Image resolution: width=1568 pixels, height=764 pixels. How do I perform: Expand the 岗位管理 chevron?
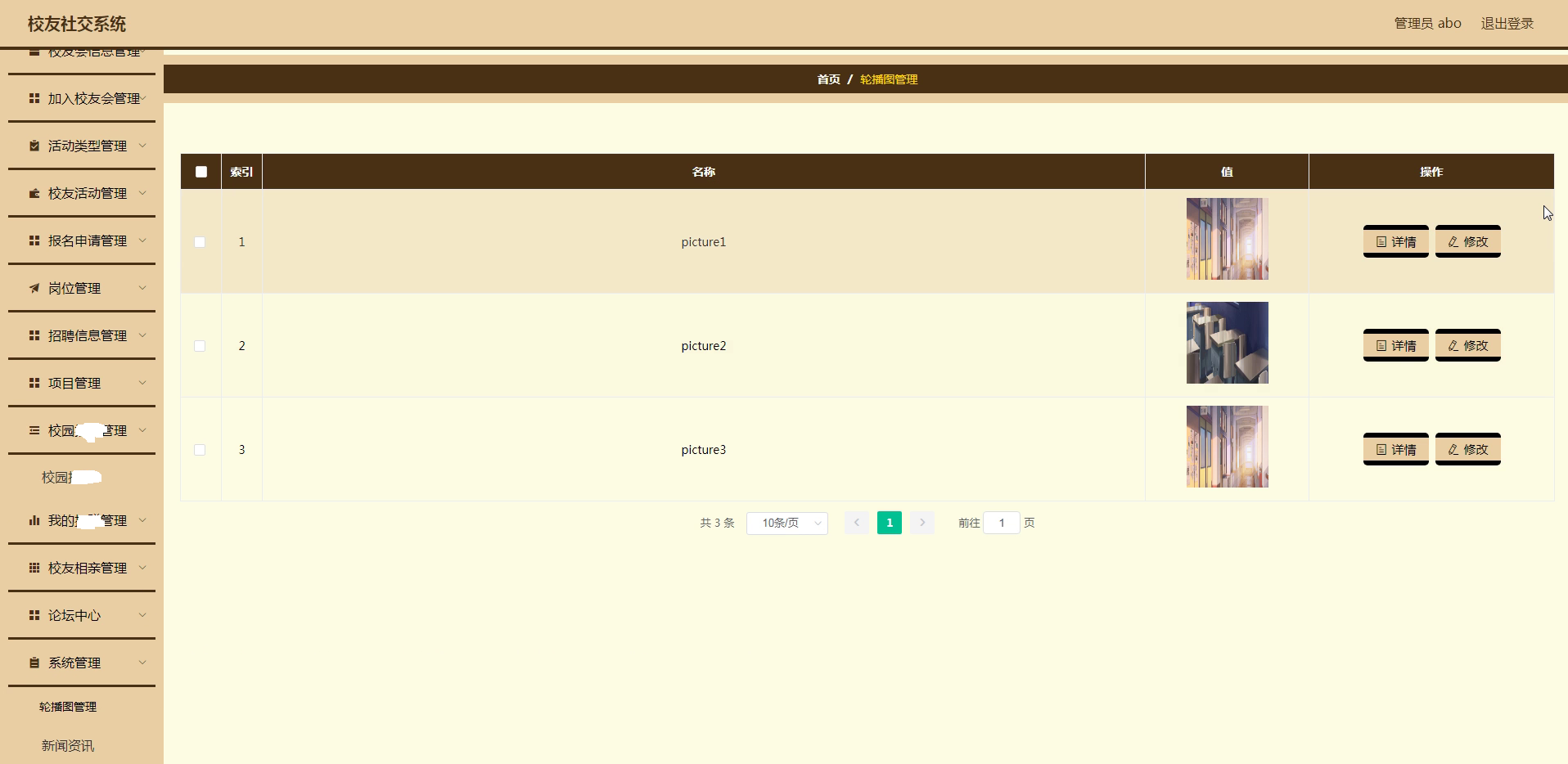point(142,288)
